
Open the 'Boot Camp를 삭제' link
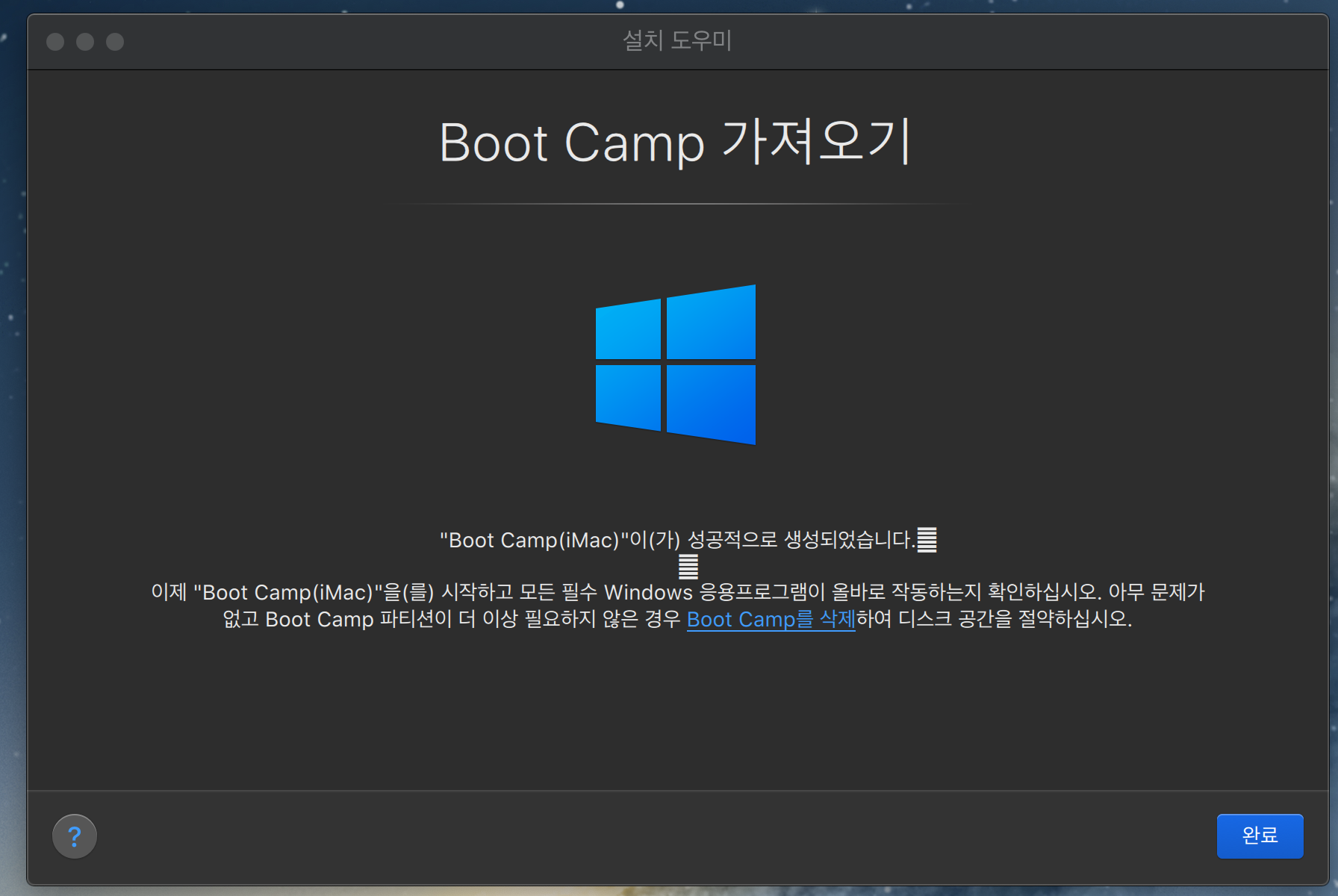[771, 619]
